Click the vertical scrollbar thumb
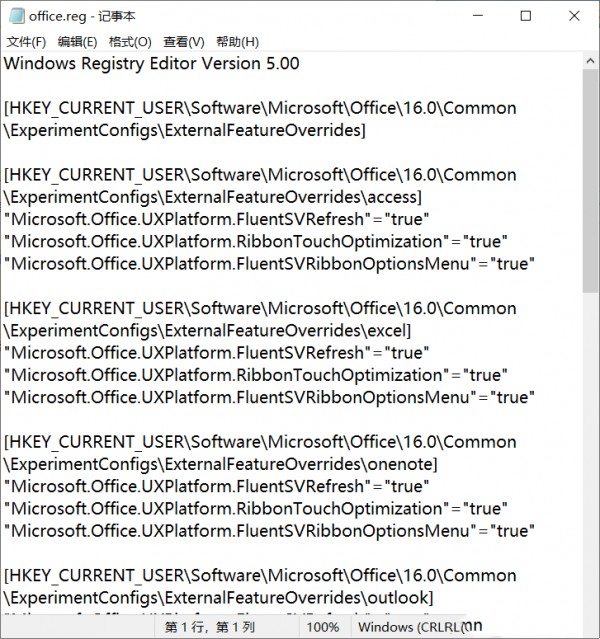The image size is (600, 639). tap(590, 181)
